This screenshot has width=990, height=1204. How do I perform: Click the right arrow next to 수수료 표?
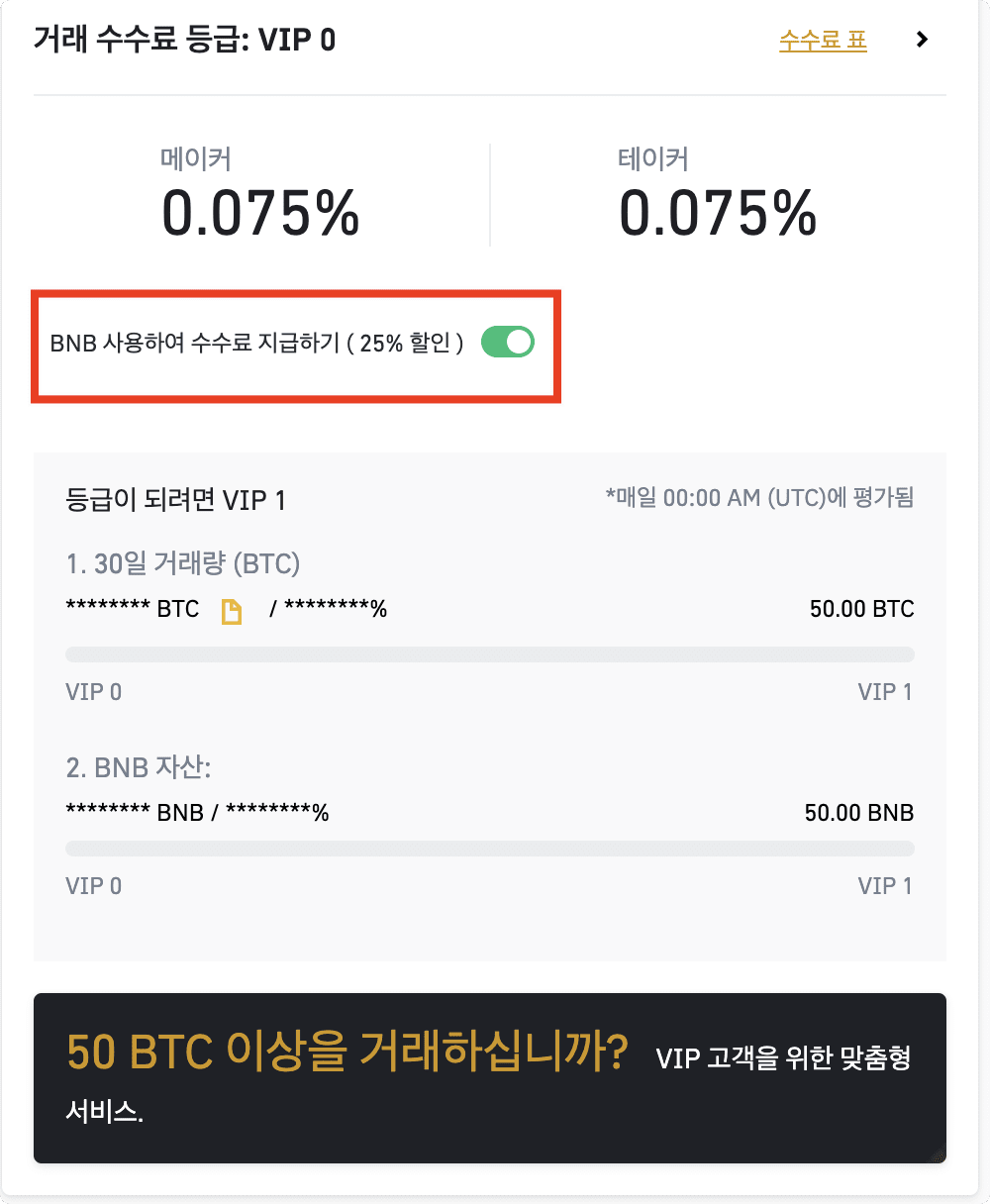click(923, 40)
